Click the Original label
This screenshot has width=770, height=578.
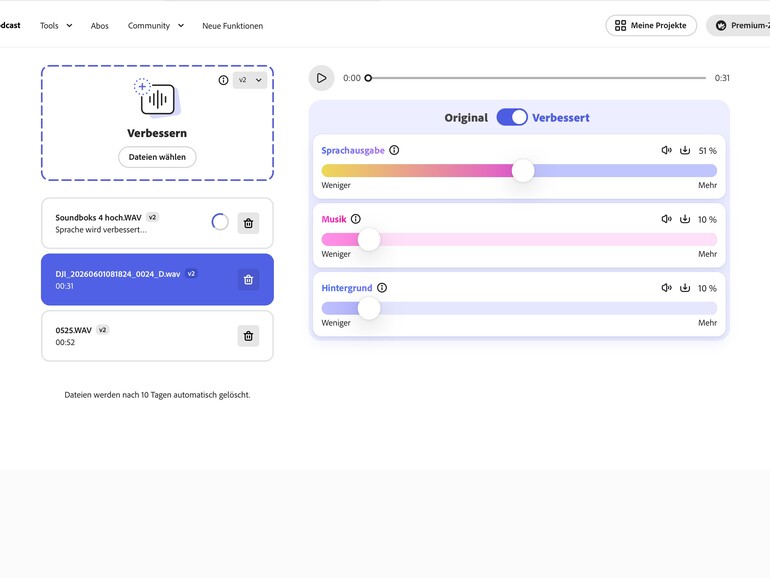point(466,118)
